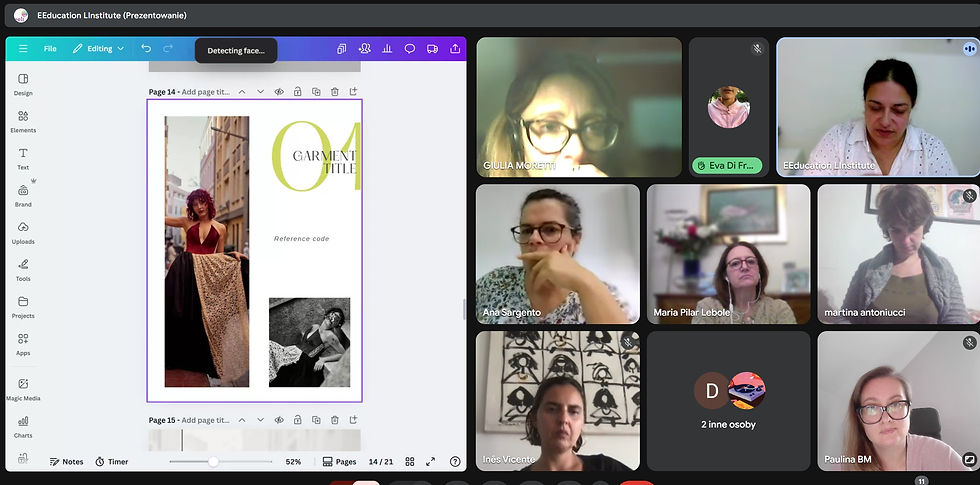Screen dimensions: 980x485
Task: Click Maria Pilar Lebole's video tile
Action: [729, 254]
